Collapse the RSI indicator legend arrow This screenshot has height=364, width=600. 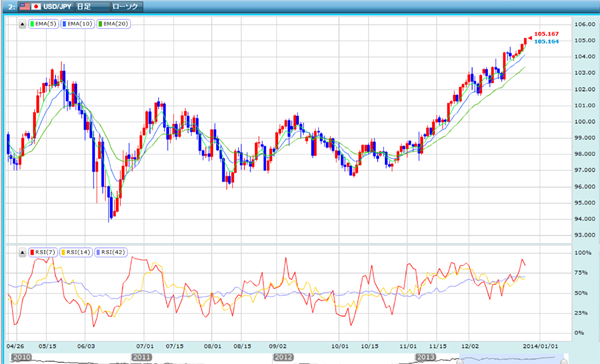point(22,252)
